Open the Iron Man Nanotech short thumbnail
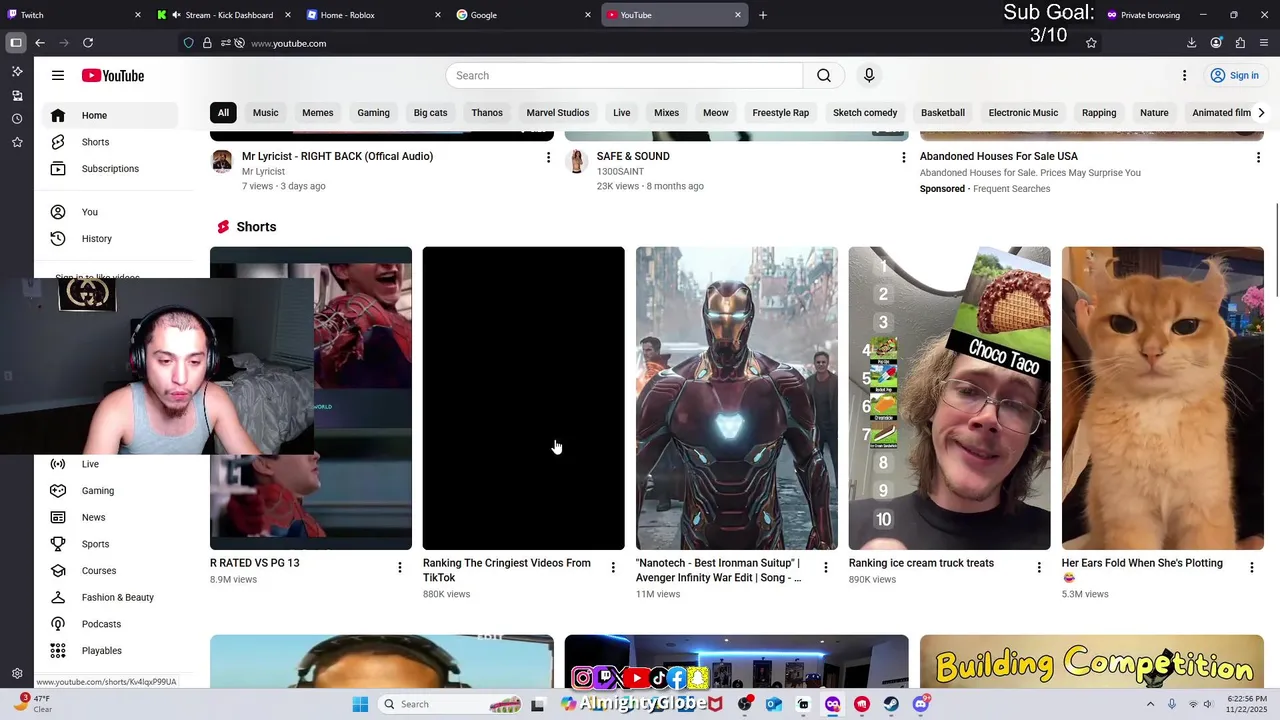 click(x=737, y=398)
